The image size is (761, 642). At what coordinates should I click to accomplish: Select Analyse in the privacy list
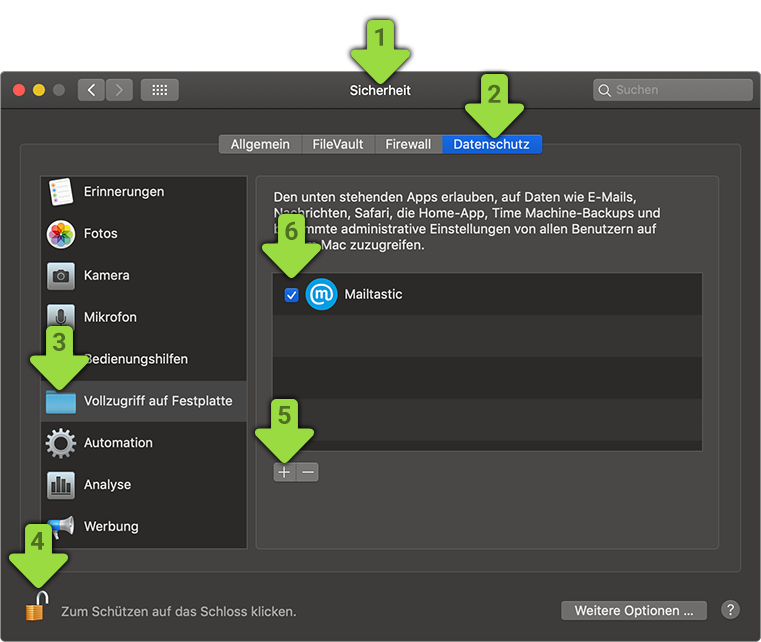pyautogui.click(x=144, y=485)
